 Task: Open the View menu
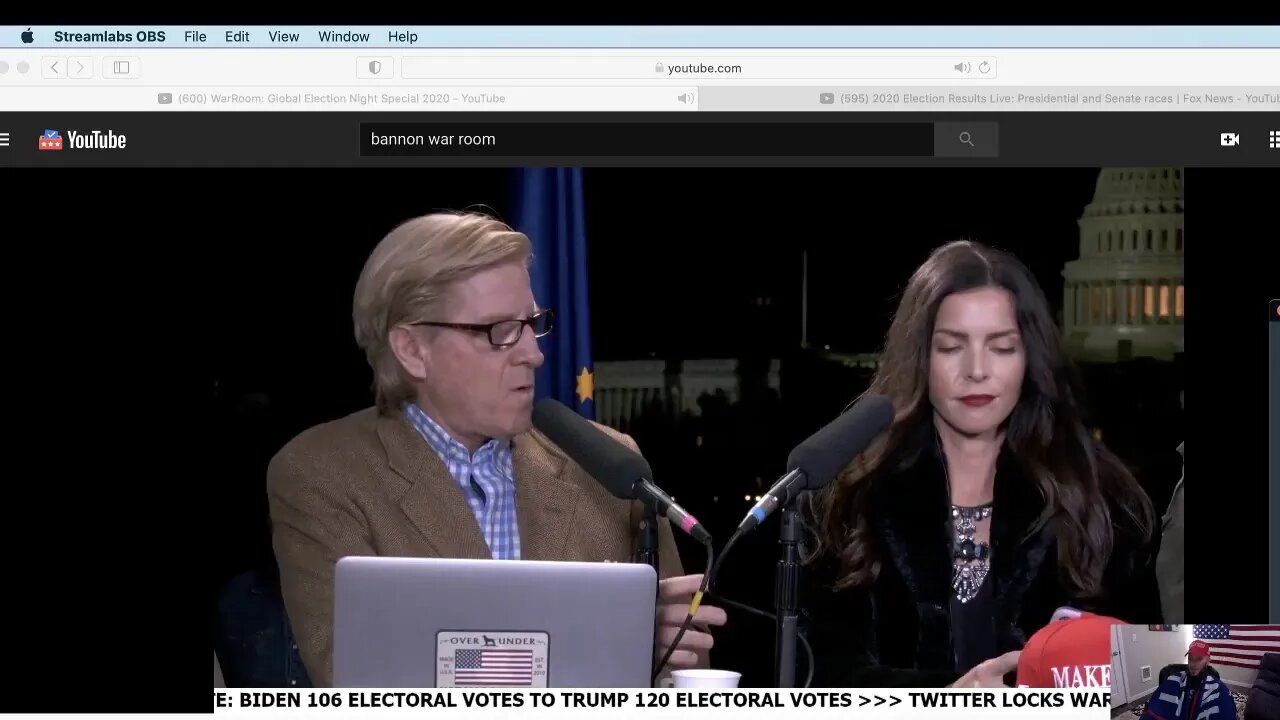[284, 36]
